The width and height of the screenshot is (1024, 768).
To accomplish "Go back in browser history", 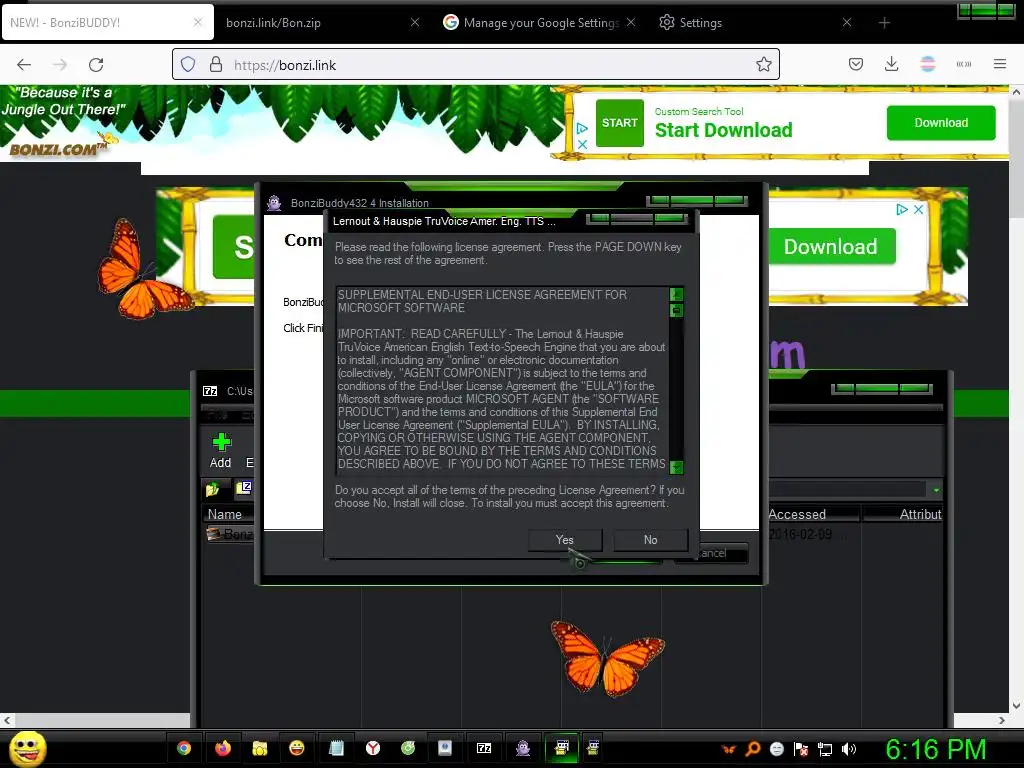I will (x=24, y=65).
